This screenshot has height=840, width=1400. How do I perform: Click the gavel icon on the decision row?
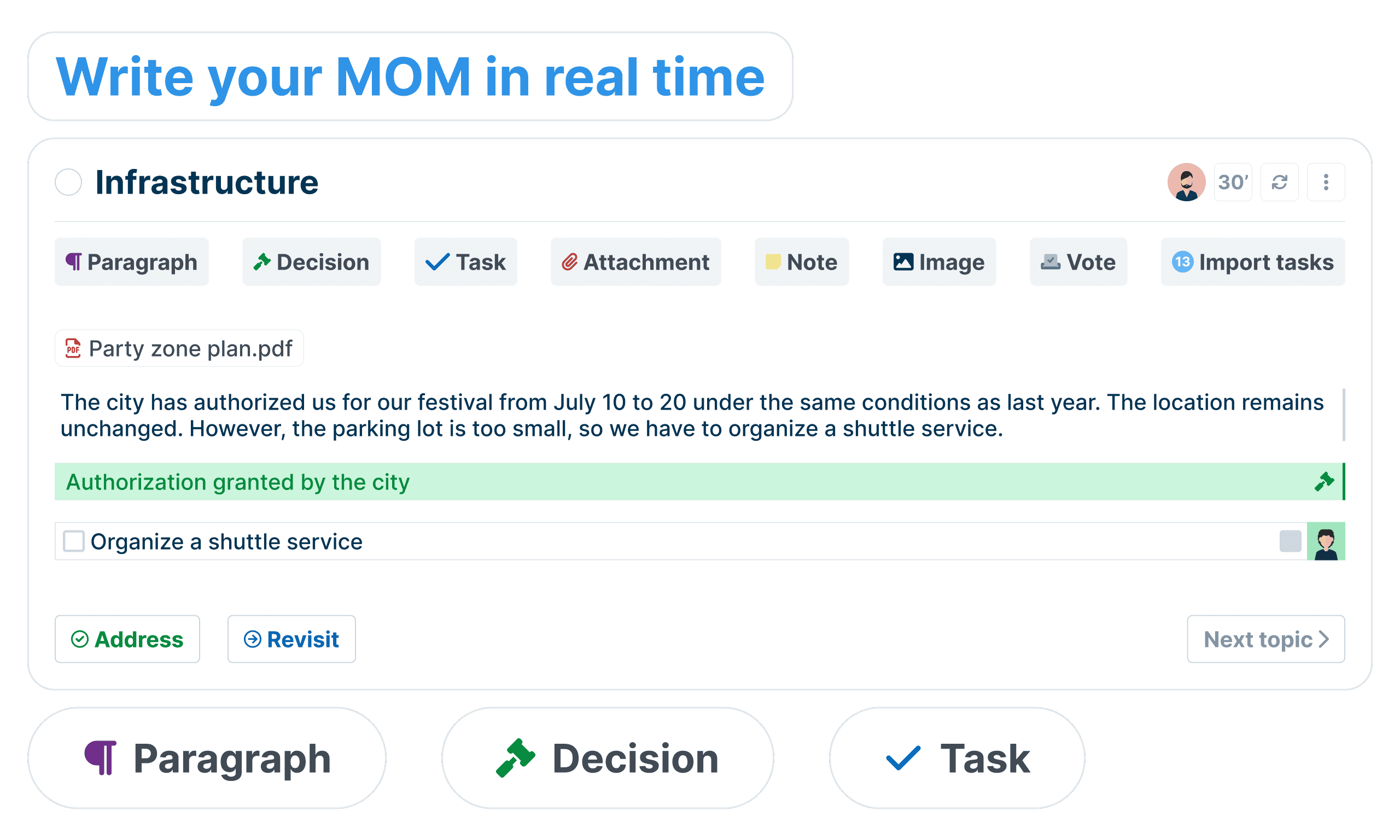click(1324, 482)
